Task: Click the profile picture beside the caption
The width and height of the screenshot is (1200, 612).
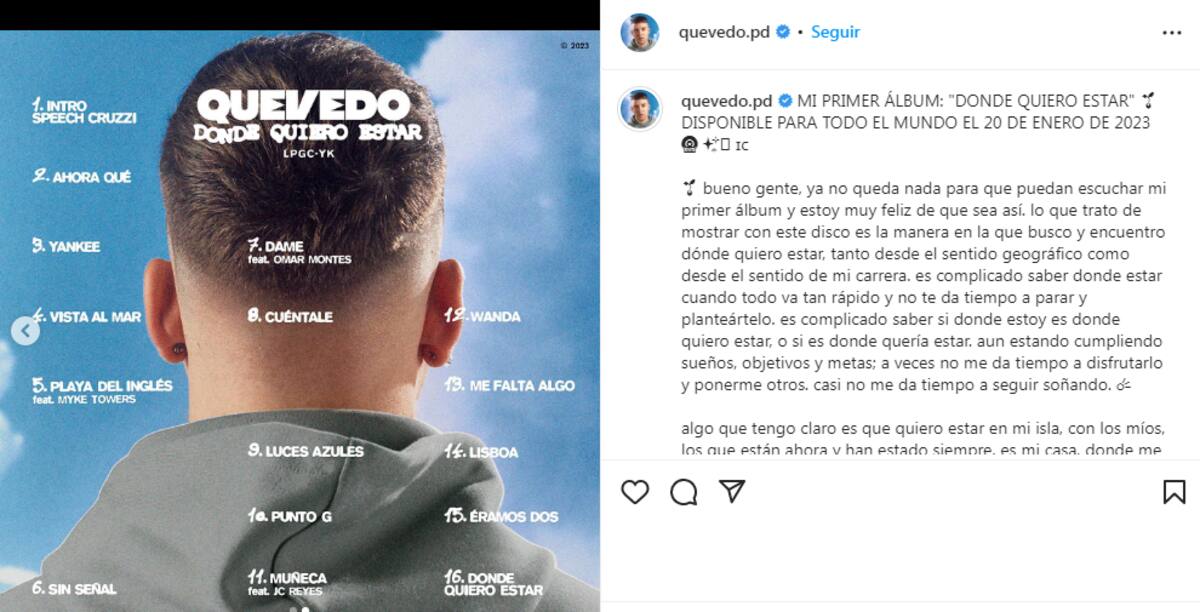Action: coord(640,108)
